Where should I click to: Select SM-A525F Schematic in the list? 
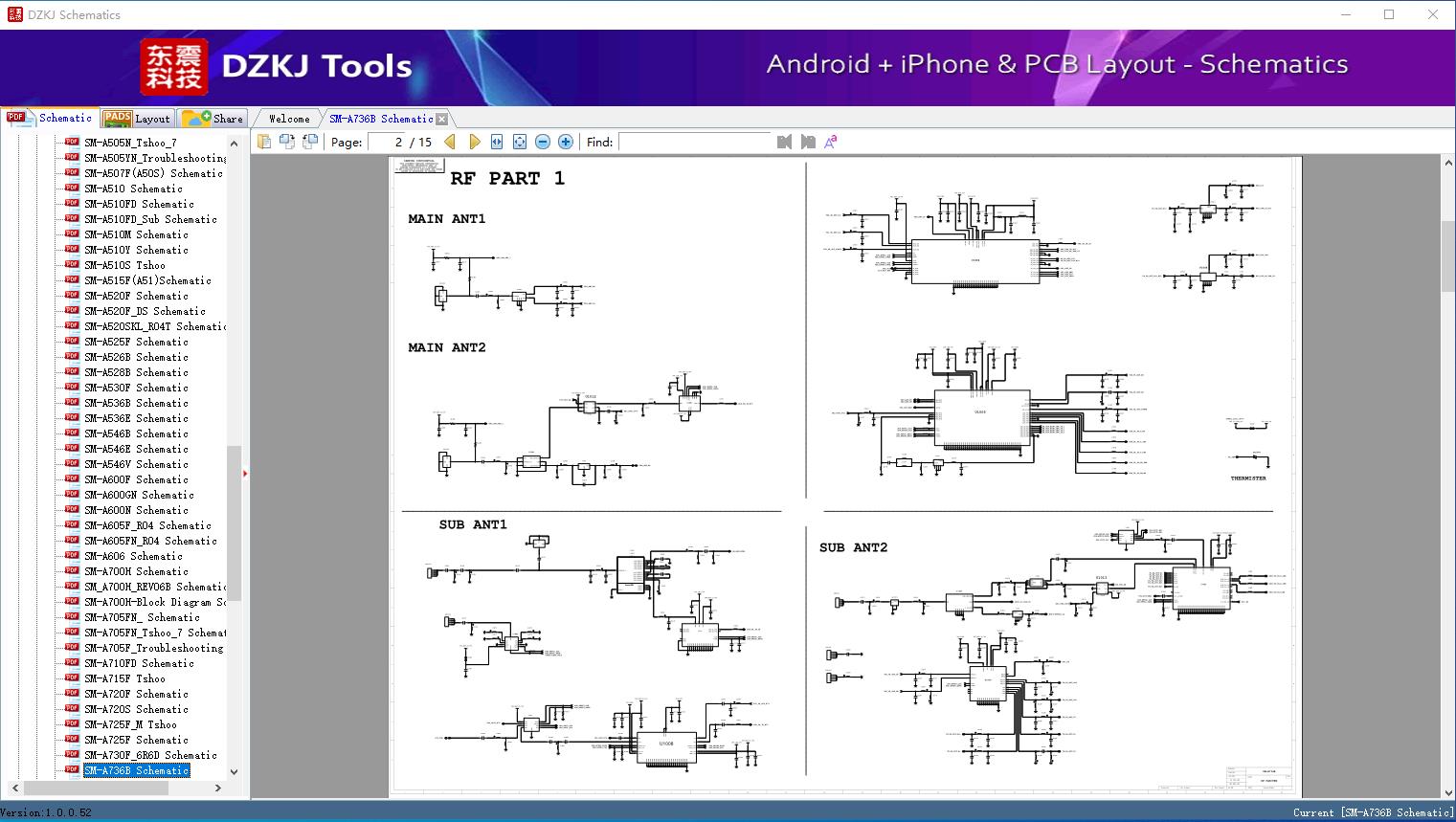point(136,342)
